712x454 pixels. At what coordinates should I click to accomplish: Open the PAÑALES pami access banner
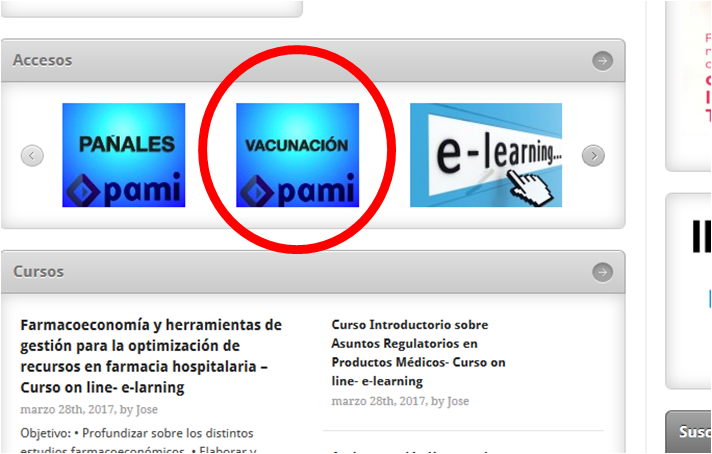point(124,155)
